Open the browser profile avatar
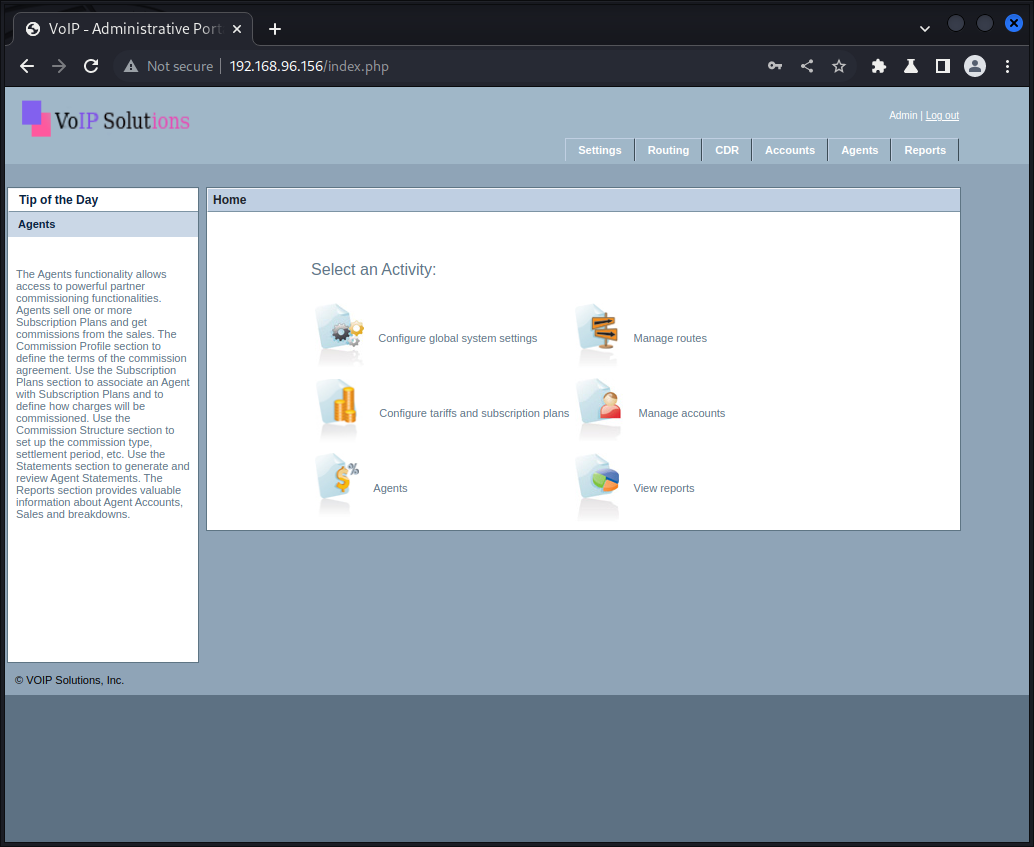 point(975,66)
